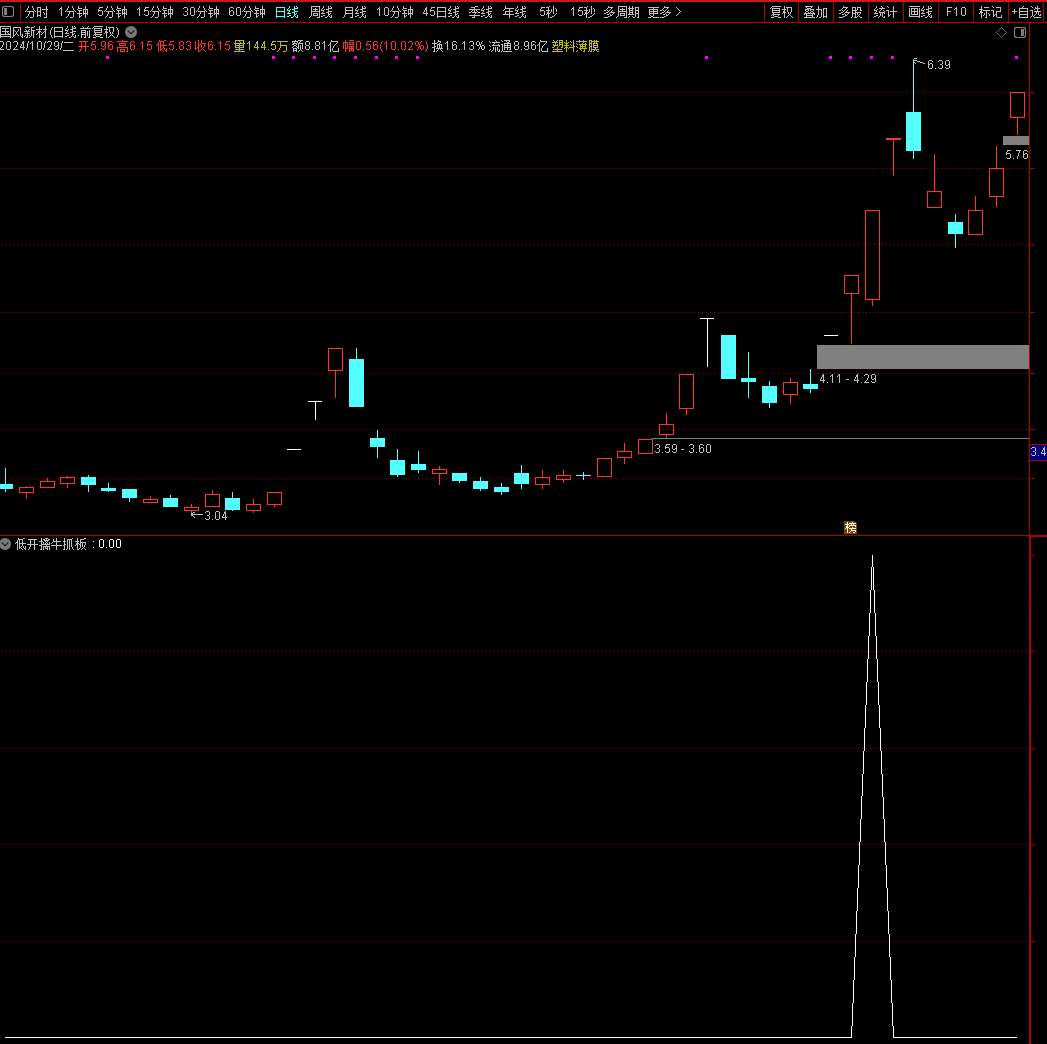Expand the 国风新材 chart title dropdown
This screenshot has width=1047, height=1044.
[131, 32]
